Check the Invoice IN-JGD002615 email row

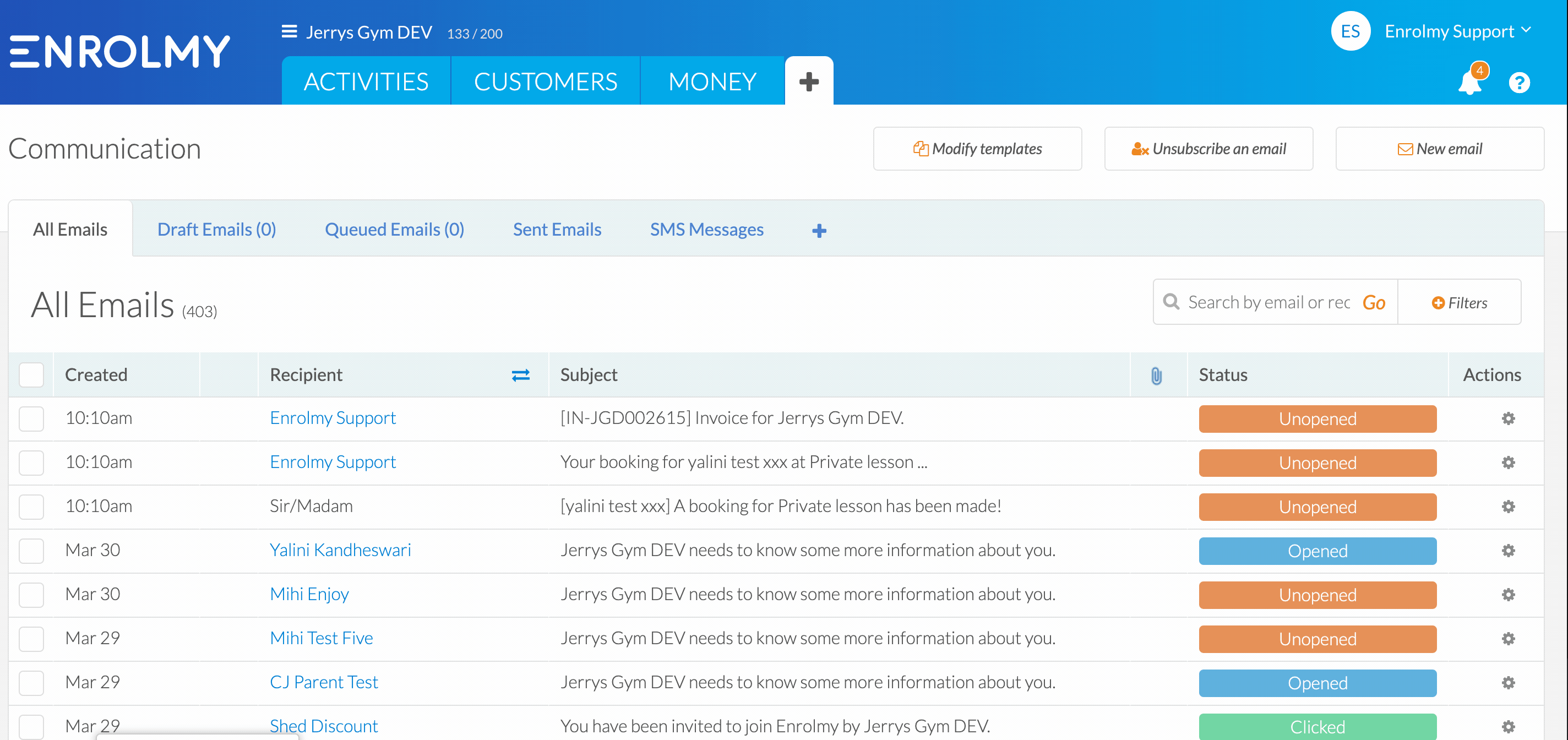point(31,418)
